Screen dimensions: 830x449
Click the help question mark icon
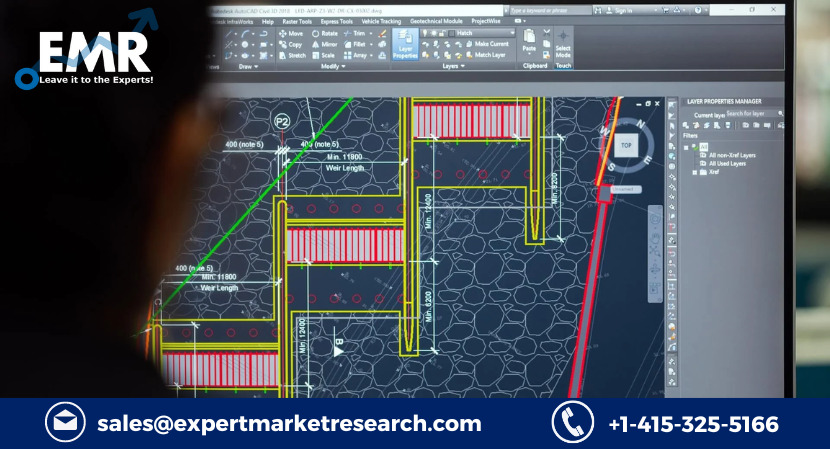pos(698,10)
